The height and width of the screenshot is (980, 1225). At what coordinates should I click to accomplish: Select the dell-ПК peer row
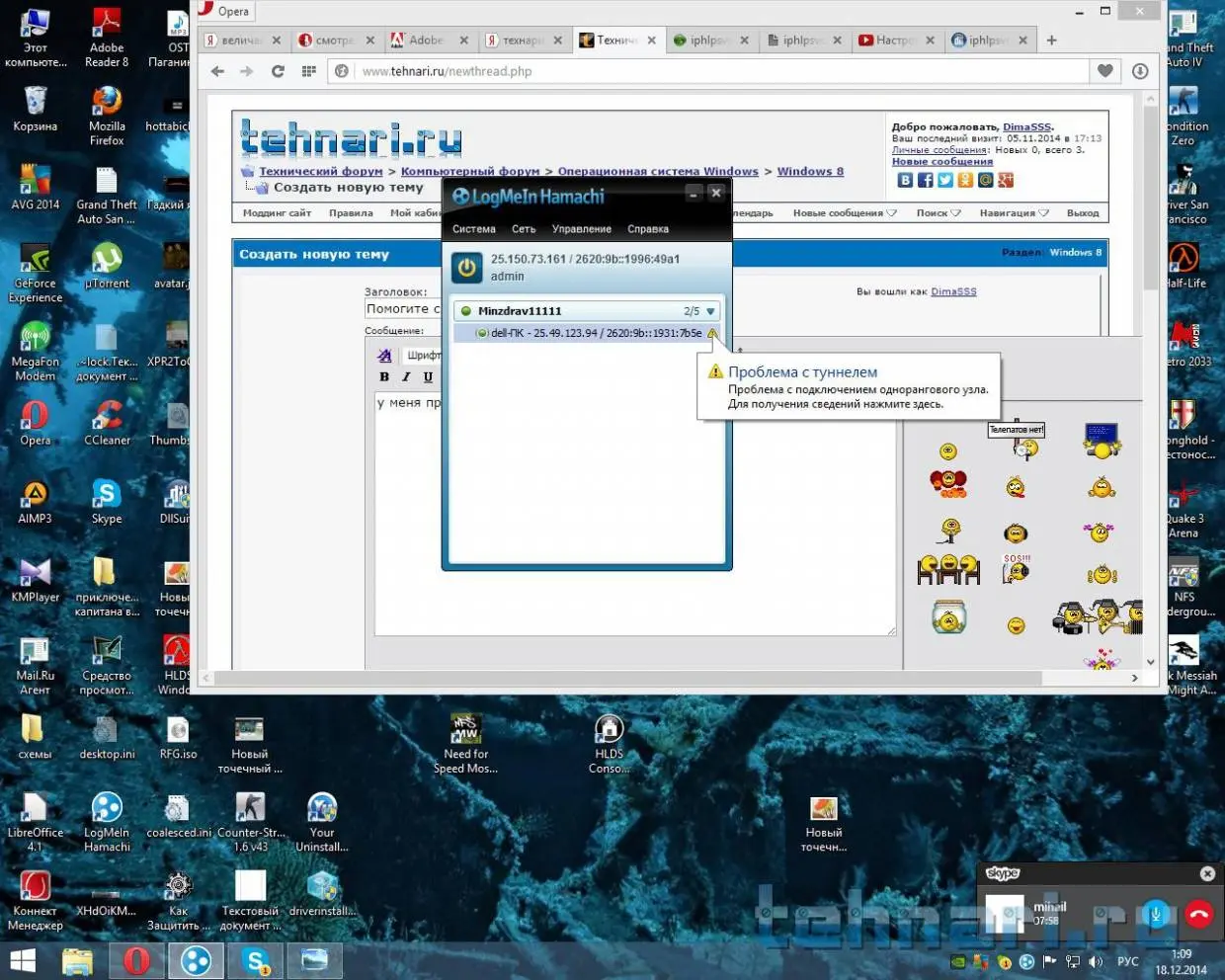[x=587, y=333]
